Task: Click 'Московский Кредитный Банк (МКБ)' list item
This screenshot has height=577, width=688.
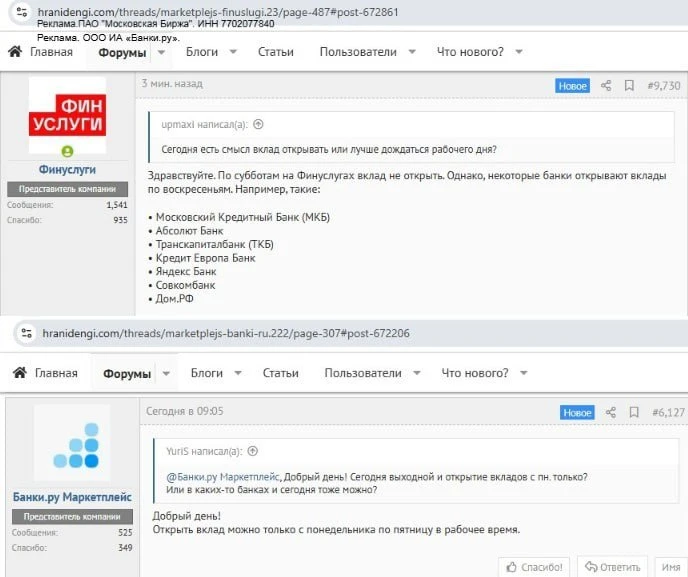Action: tap(243, 217)
